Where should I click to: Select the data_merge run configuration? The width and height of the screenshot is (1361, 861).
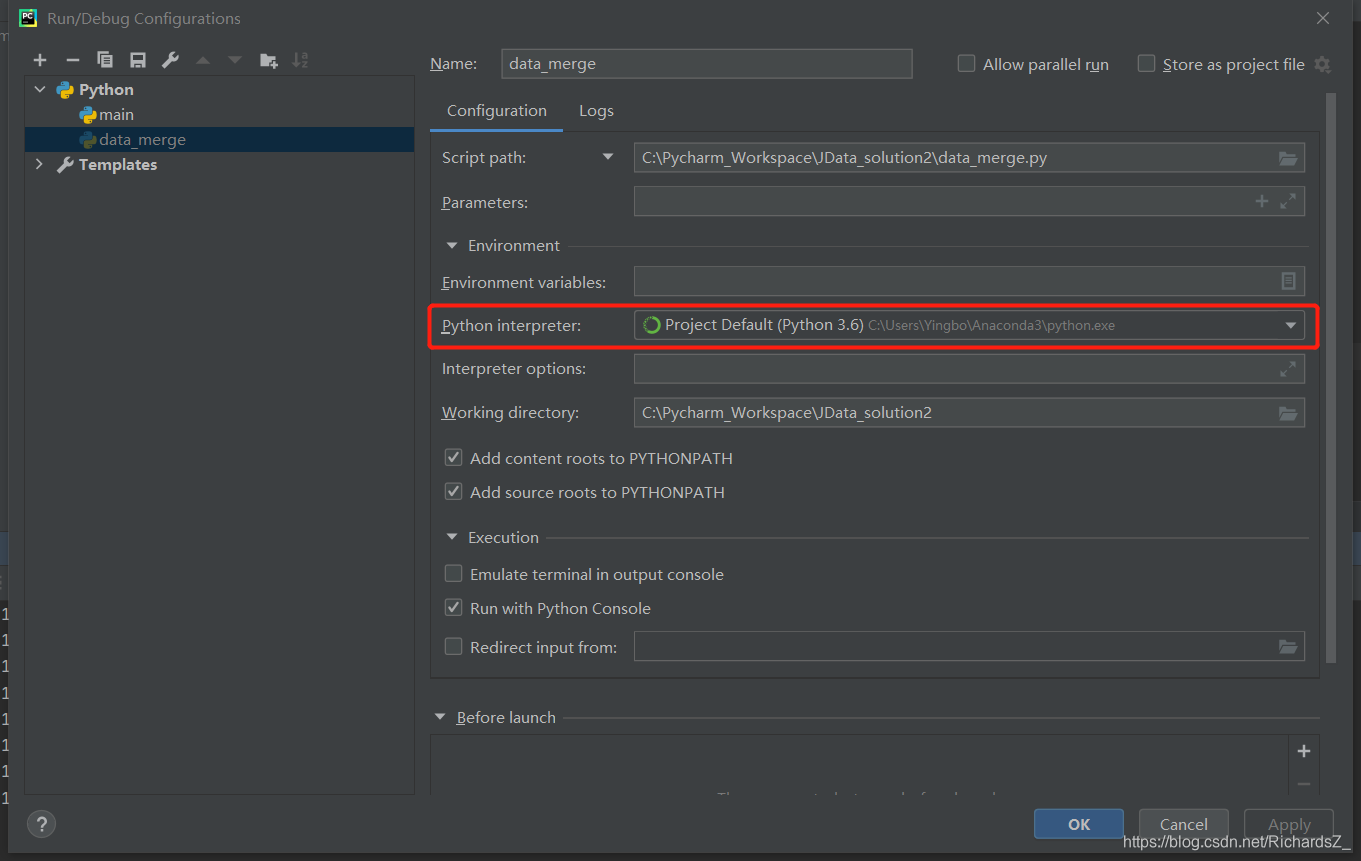220,140
